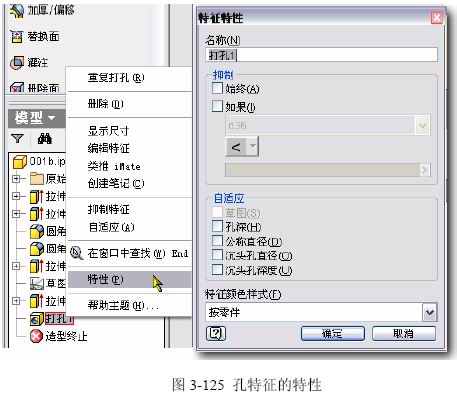
Task: Select the 删除面 tool icon
Action: (x=17, y=87)
